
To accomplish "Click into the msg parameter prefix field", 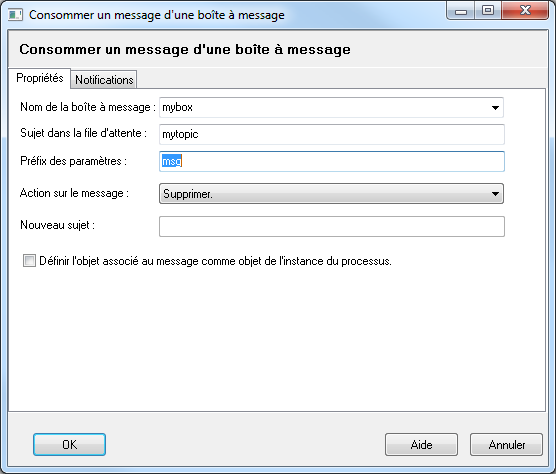I will click(332, 162).
